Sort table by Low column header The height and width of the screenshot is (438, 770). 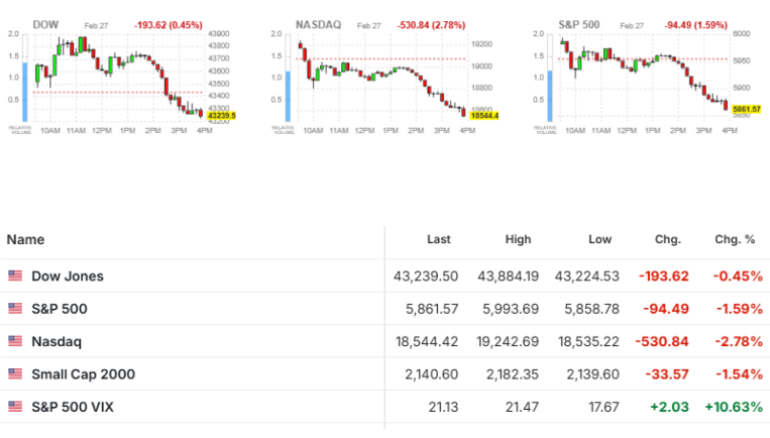[600, 239]
